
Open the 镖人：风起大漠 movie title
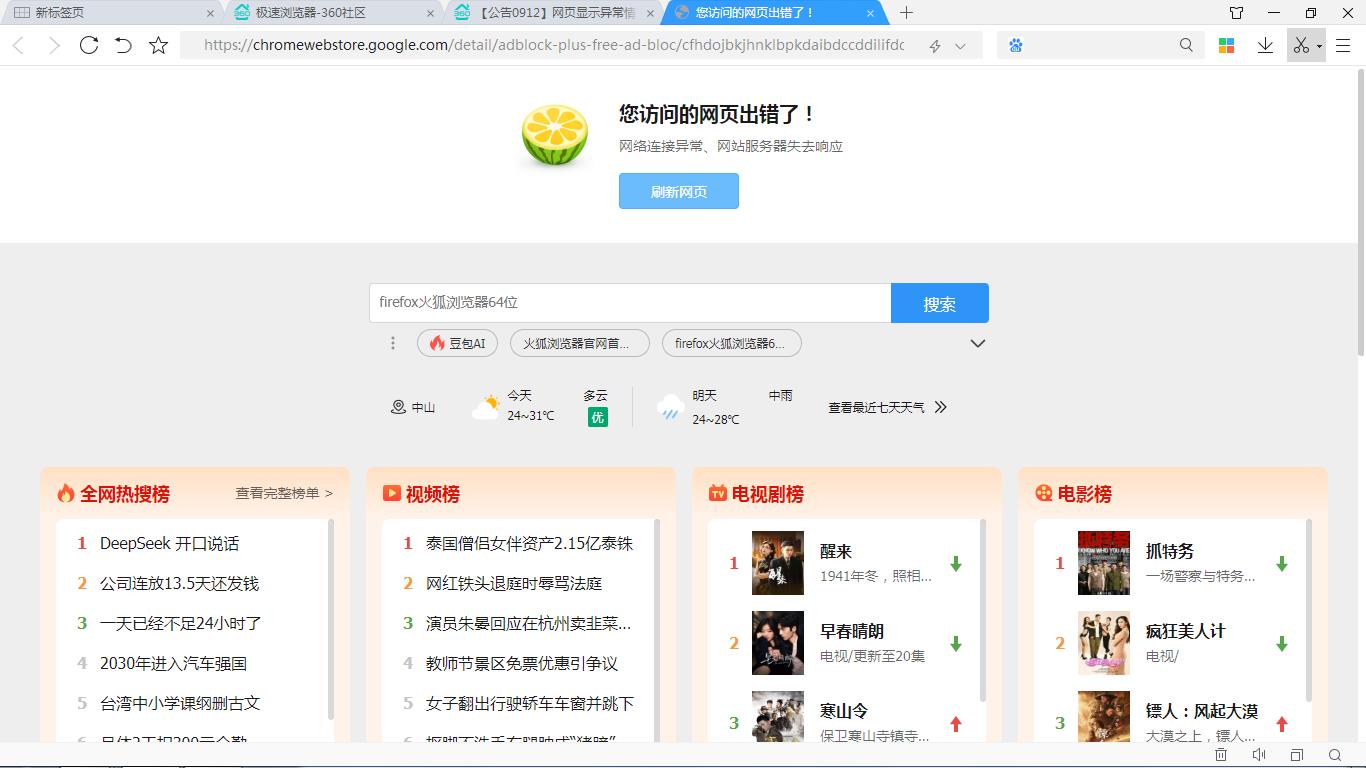point(1202,711)
